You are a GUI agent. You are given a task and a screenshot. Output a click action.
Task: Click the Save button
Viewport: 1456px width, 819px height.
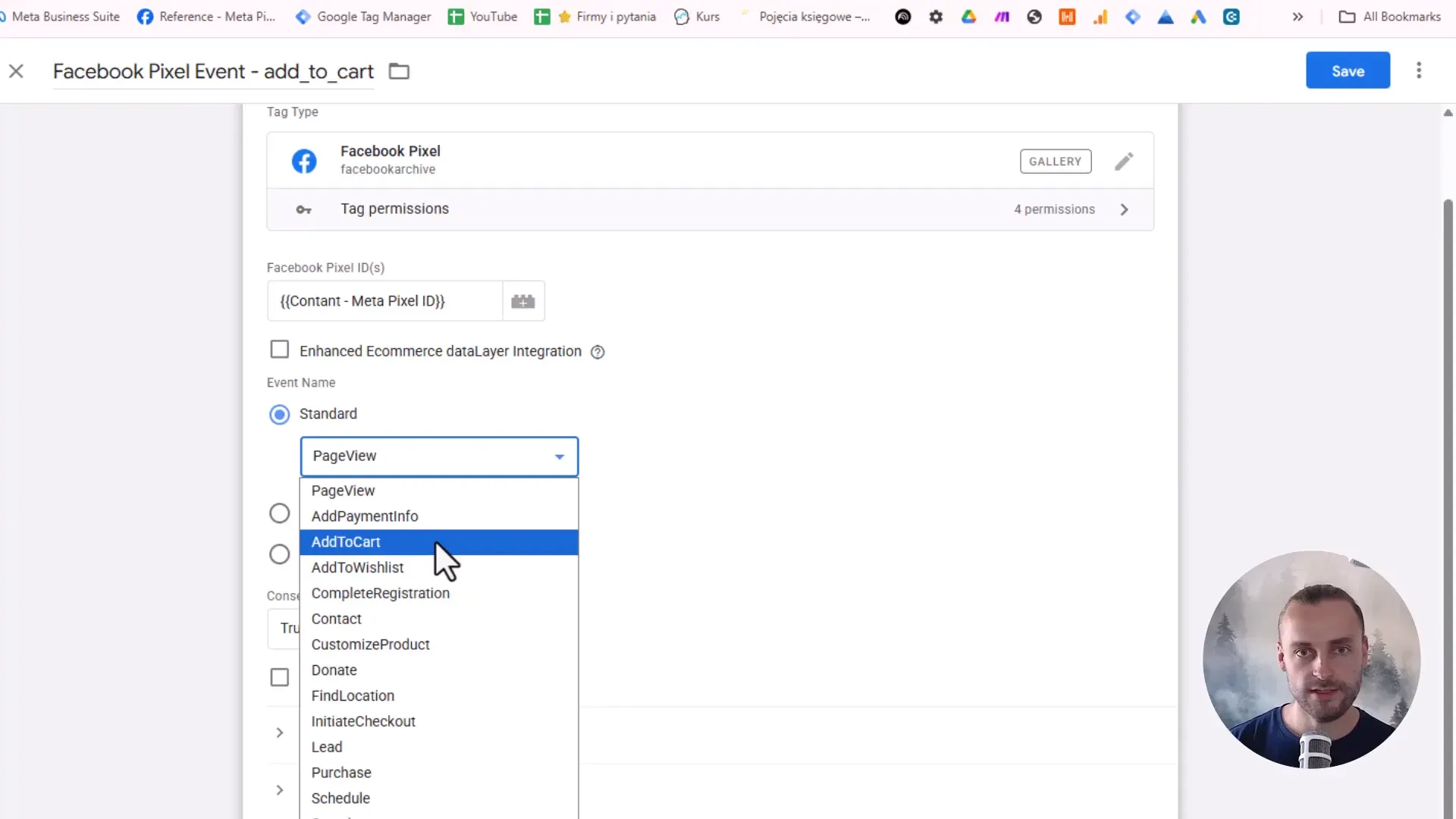point(1348,71)
